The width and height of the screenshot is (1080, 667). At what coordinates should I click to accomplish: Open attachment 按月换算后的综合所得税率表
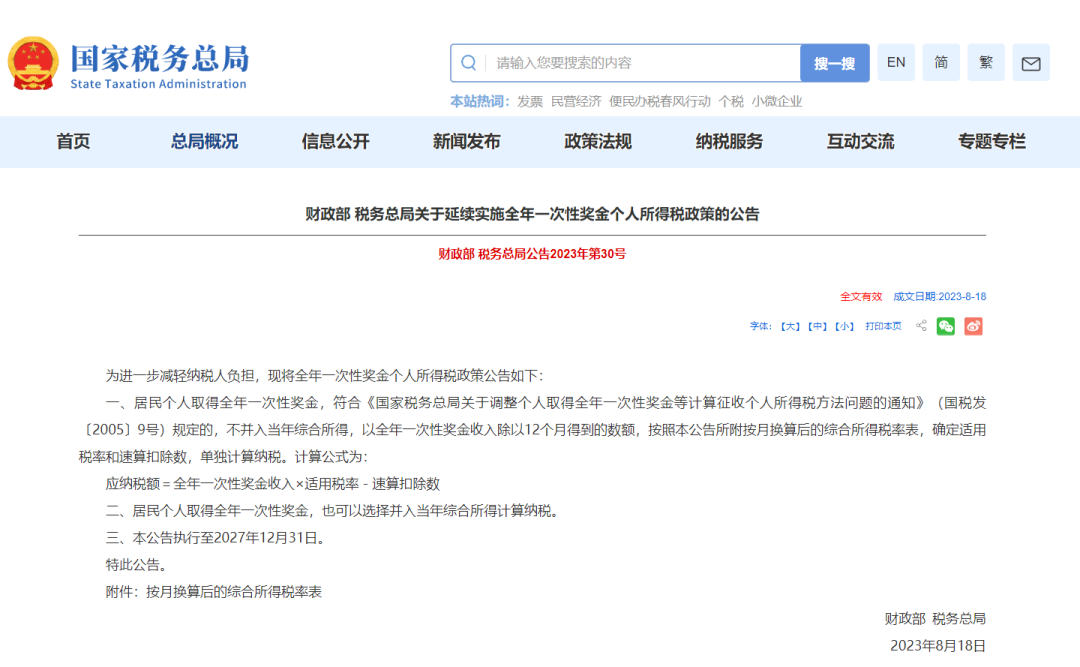[234, 592]
